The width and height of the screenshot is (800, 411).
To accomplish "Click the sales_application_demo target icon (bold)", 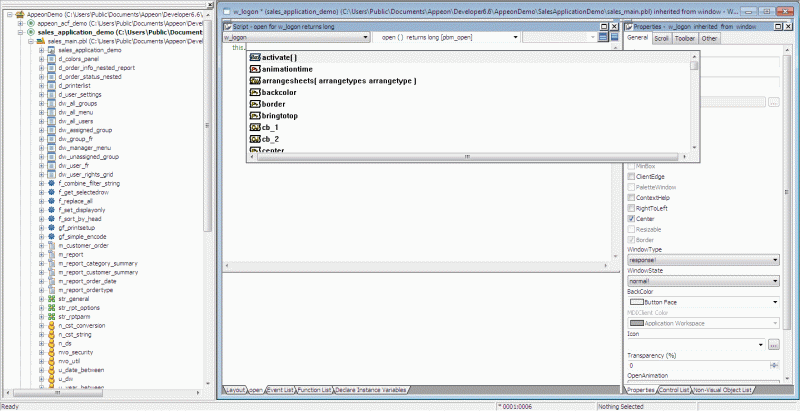I will (x=32, y=32).
